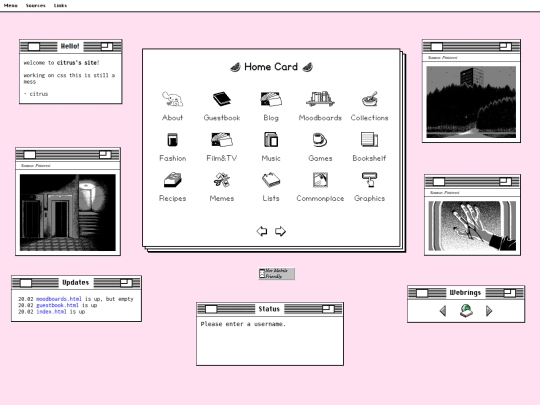Click the webring globe icon

[x=466, y=311]
